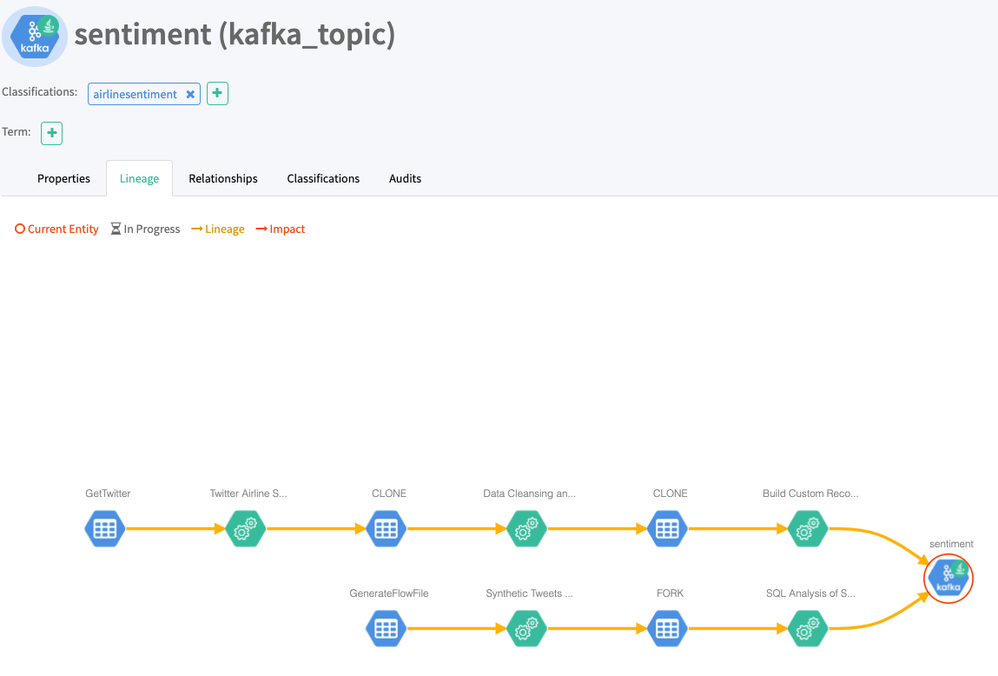Screen dimensions: 998x676
Task: Open the Audits tab
Action: pos(405,178)
